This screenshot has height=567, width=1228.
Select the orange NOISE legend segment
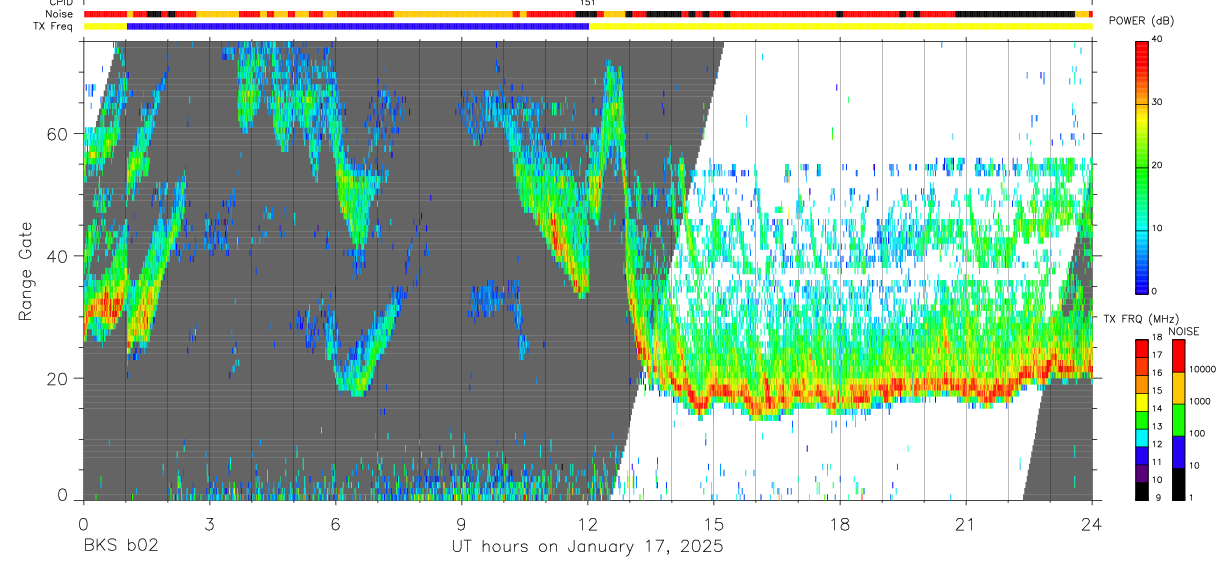point(1179,388)
